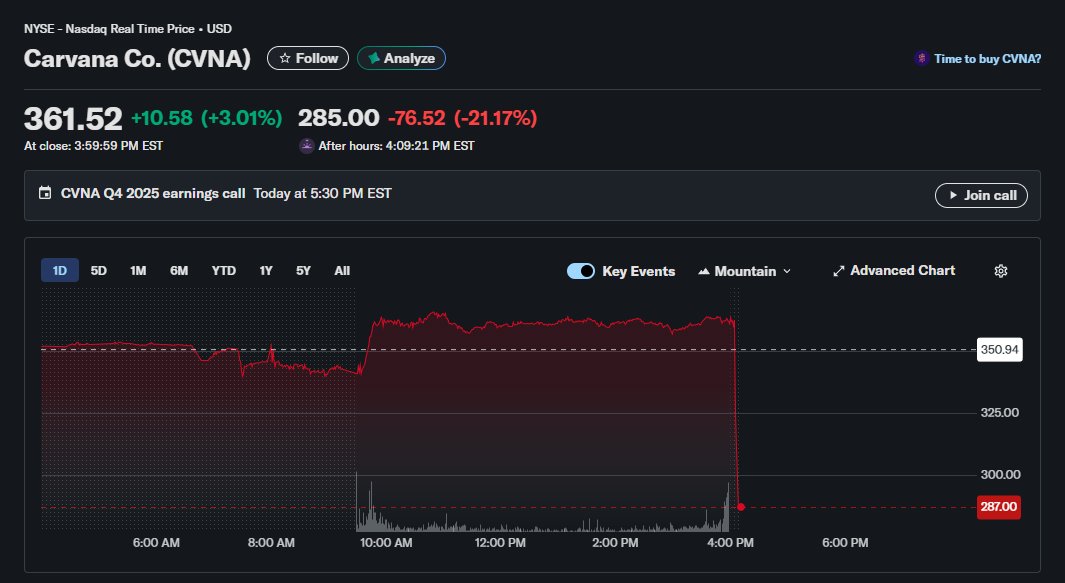The image size is (1065, 583).
Task: Click 'Today at 5:30 PM EST' text
Action: (323, 194)
